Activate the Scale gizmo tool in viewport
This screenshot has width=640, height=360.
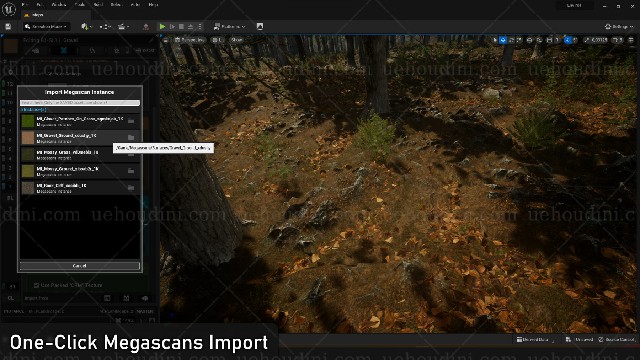coord(519,40)
